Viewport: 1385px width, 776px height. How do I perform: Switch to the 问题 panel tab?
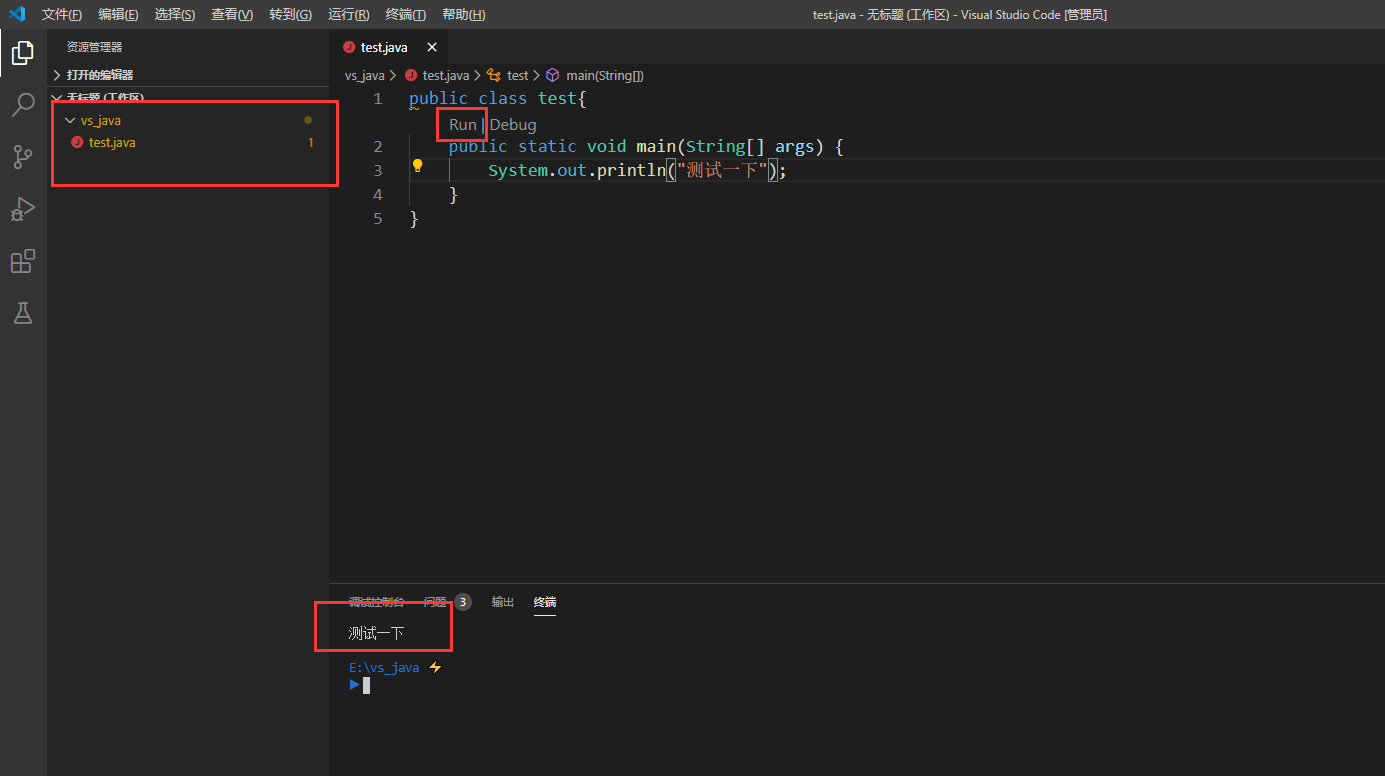click(434, 601)
